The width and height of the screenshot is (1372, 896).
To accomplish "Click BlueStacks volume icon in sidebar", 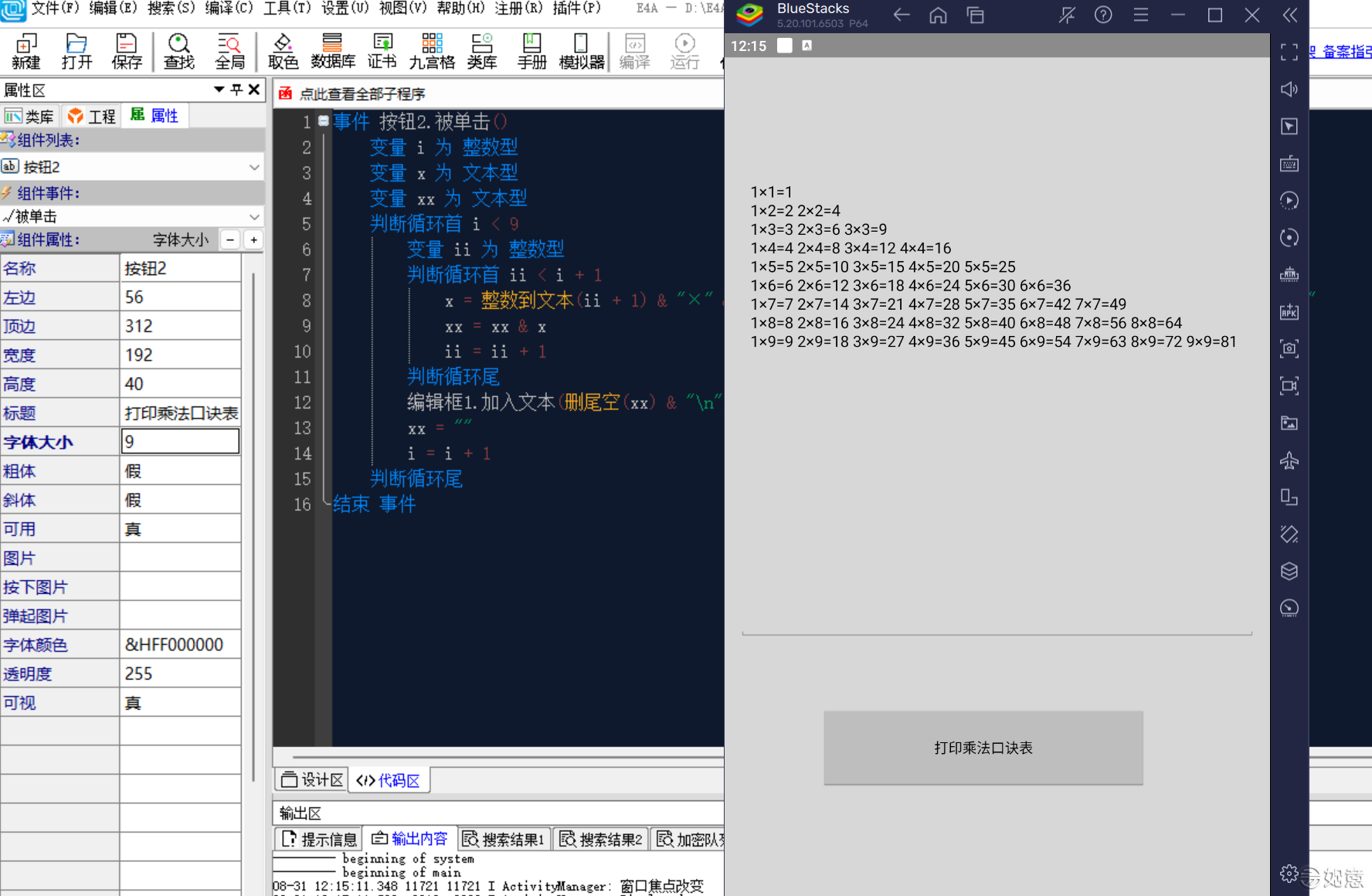I will 1289,89.
